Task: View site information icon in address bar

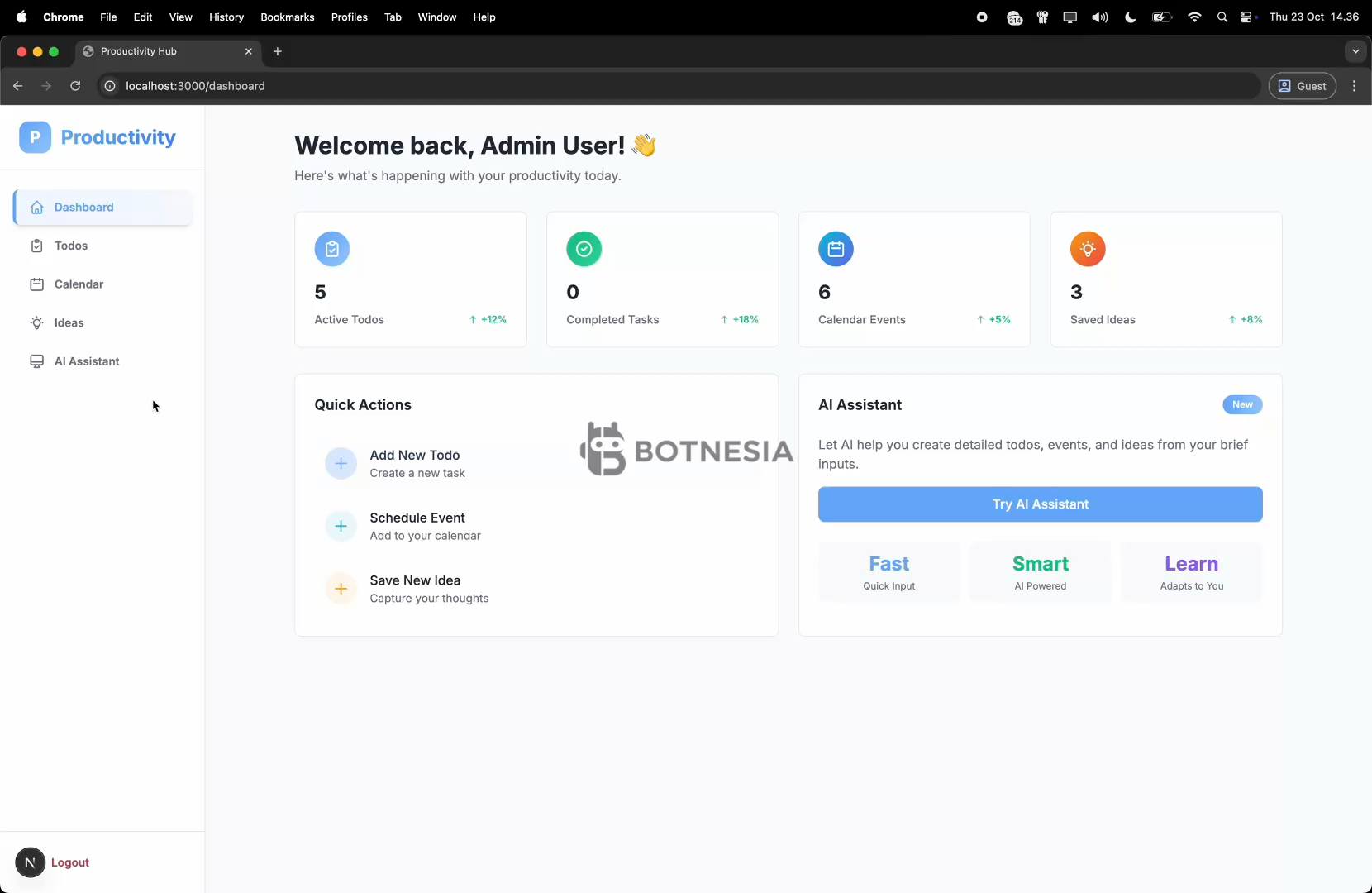Action: coord(109,86)
